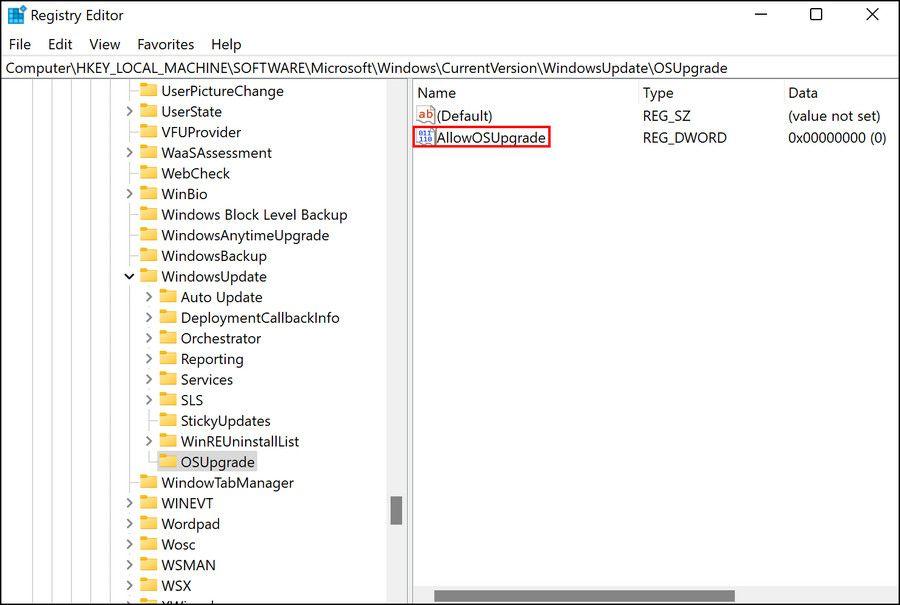Click the Auto Update folder icon

coord(168,297)
